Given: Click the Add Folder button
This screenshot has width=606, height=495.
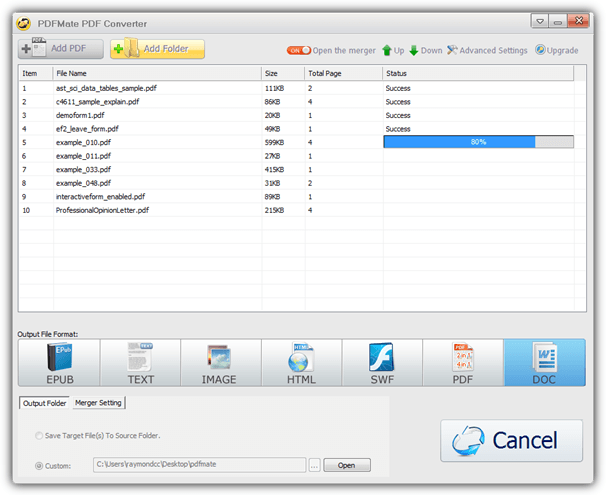Looking at the screenshot, I should click(x=157, y=49).
